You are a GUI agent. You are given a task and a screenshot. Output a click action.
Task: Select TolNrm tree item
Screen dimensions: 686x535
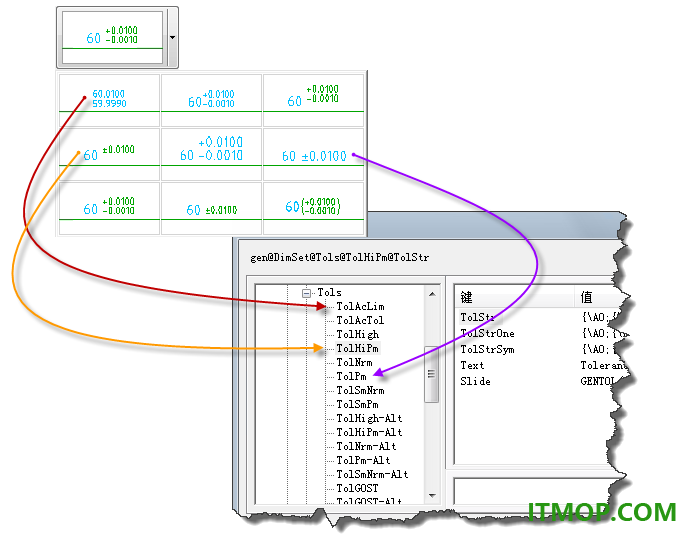coord(354,363)
